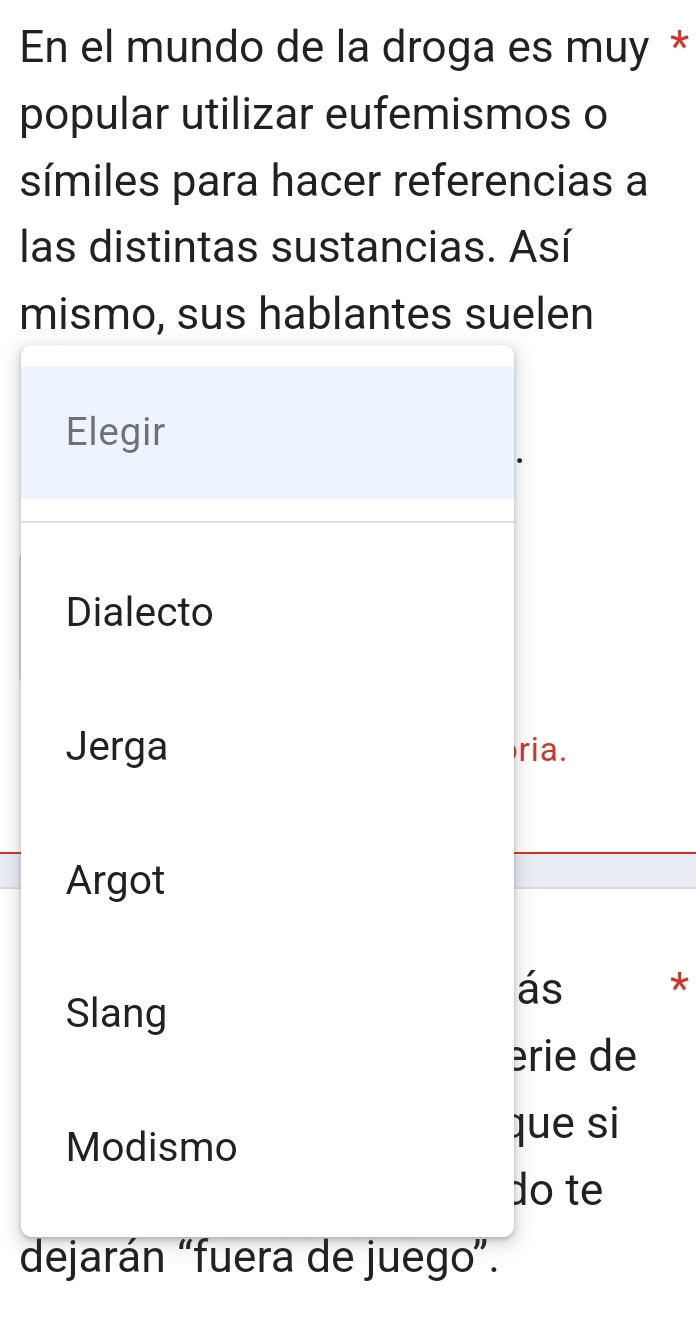Image resolution: width=696 pixels, height=1322 pixels.
Task: Click the line "mismo, sus hablantes suelen"
Action: [307, 315]
